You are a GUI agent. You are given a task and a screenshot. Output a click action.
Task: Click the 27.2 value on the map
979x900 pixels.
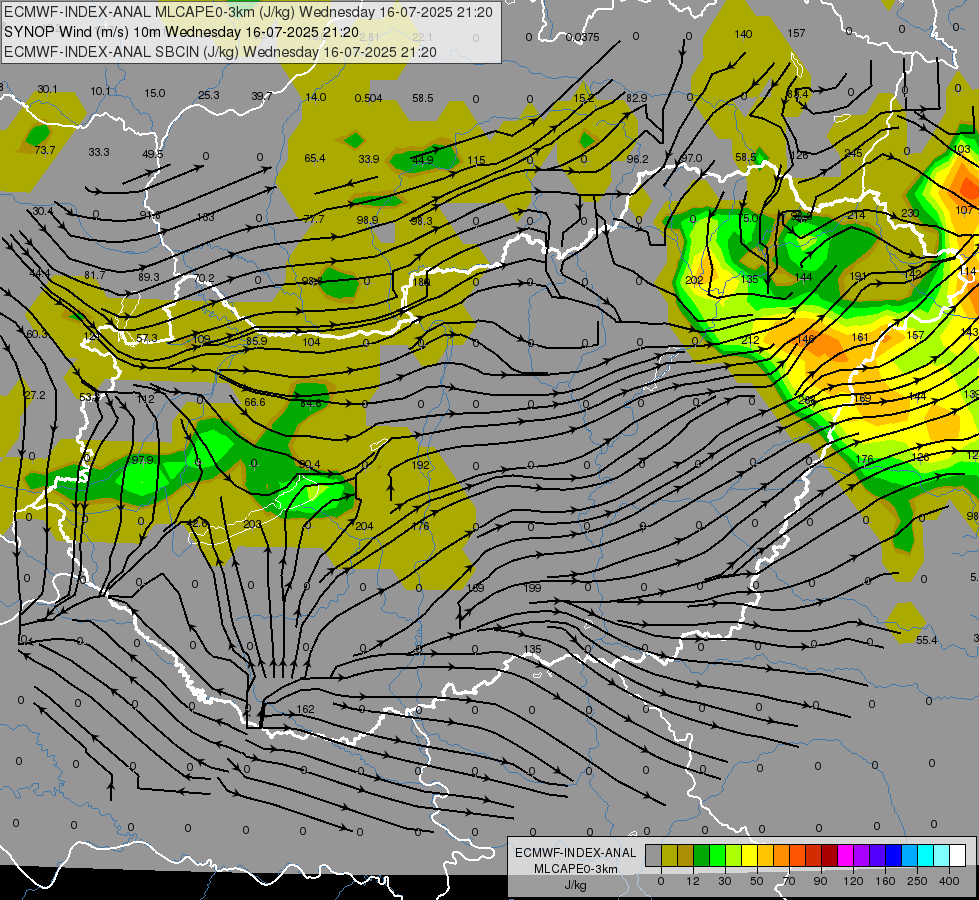35,395
